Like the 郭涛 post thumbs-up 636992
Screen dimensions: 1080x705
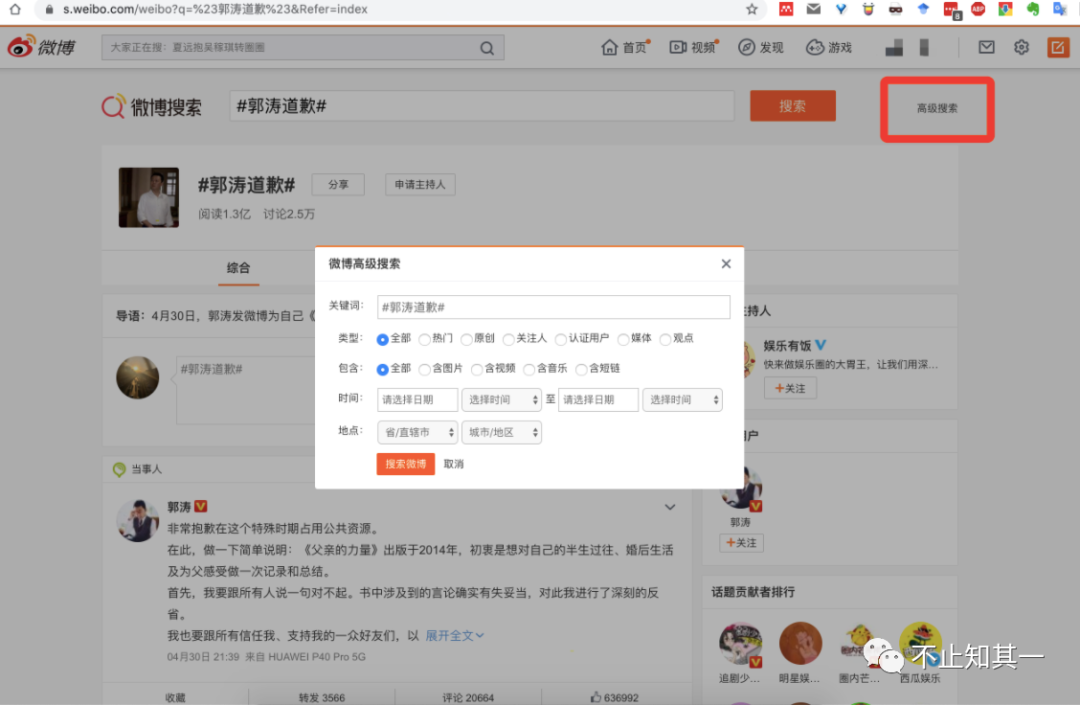pos(614,697)
